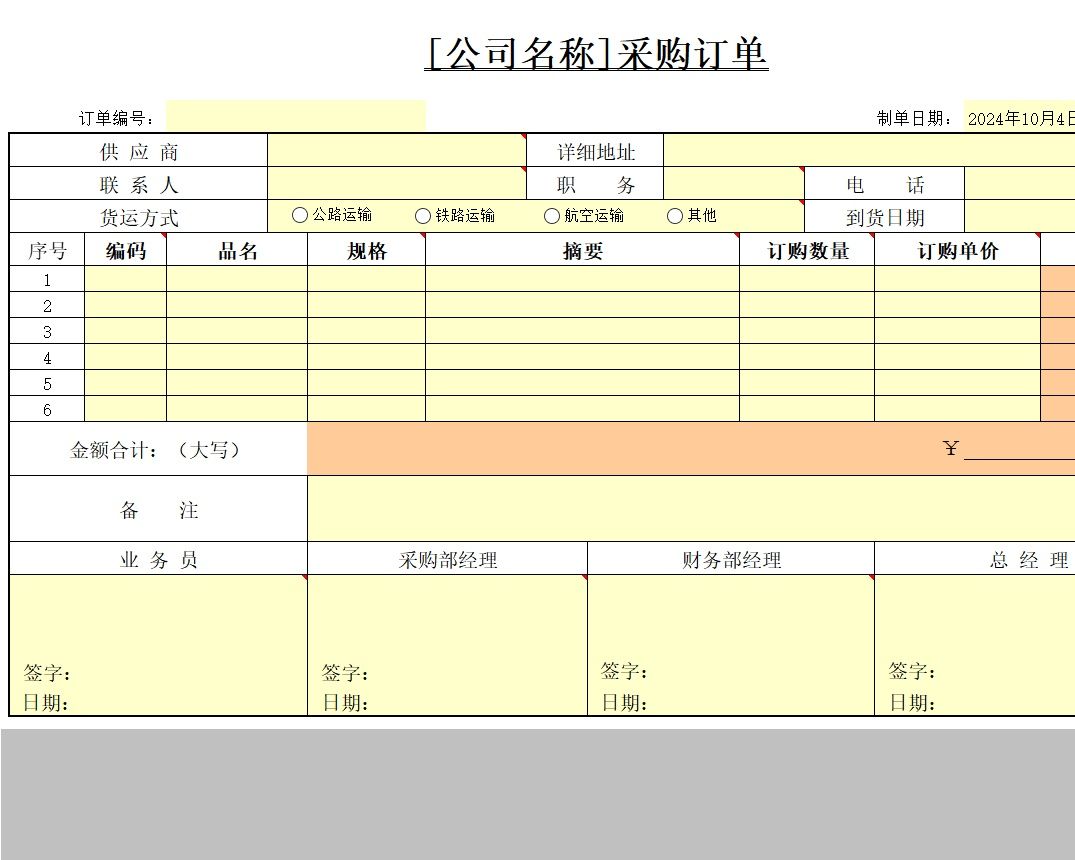This screenshot has width=1075, height=860.
Task: Pick the 其他 transport option
Action: (x=675, y=215)
